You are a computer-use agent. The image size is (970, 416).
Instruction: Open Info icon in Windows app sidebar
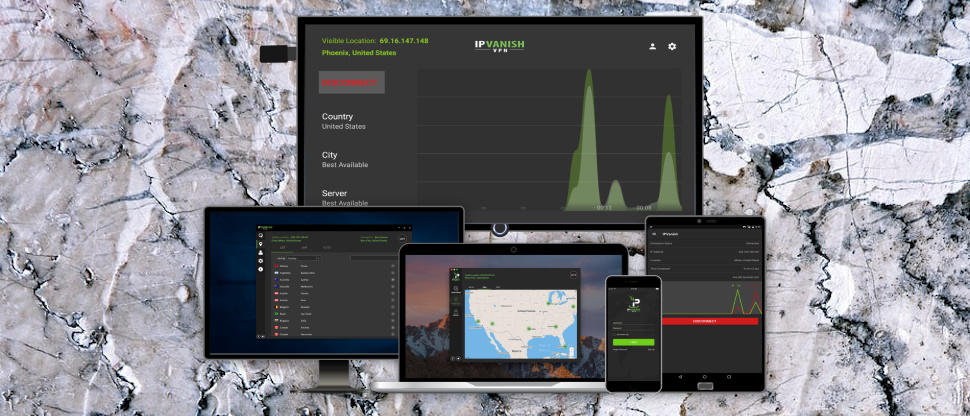(260, 269)
